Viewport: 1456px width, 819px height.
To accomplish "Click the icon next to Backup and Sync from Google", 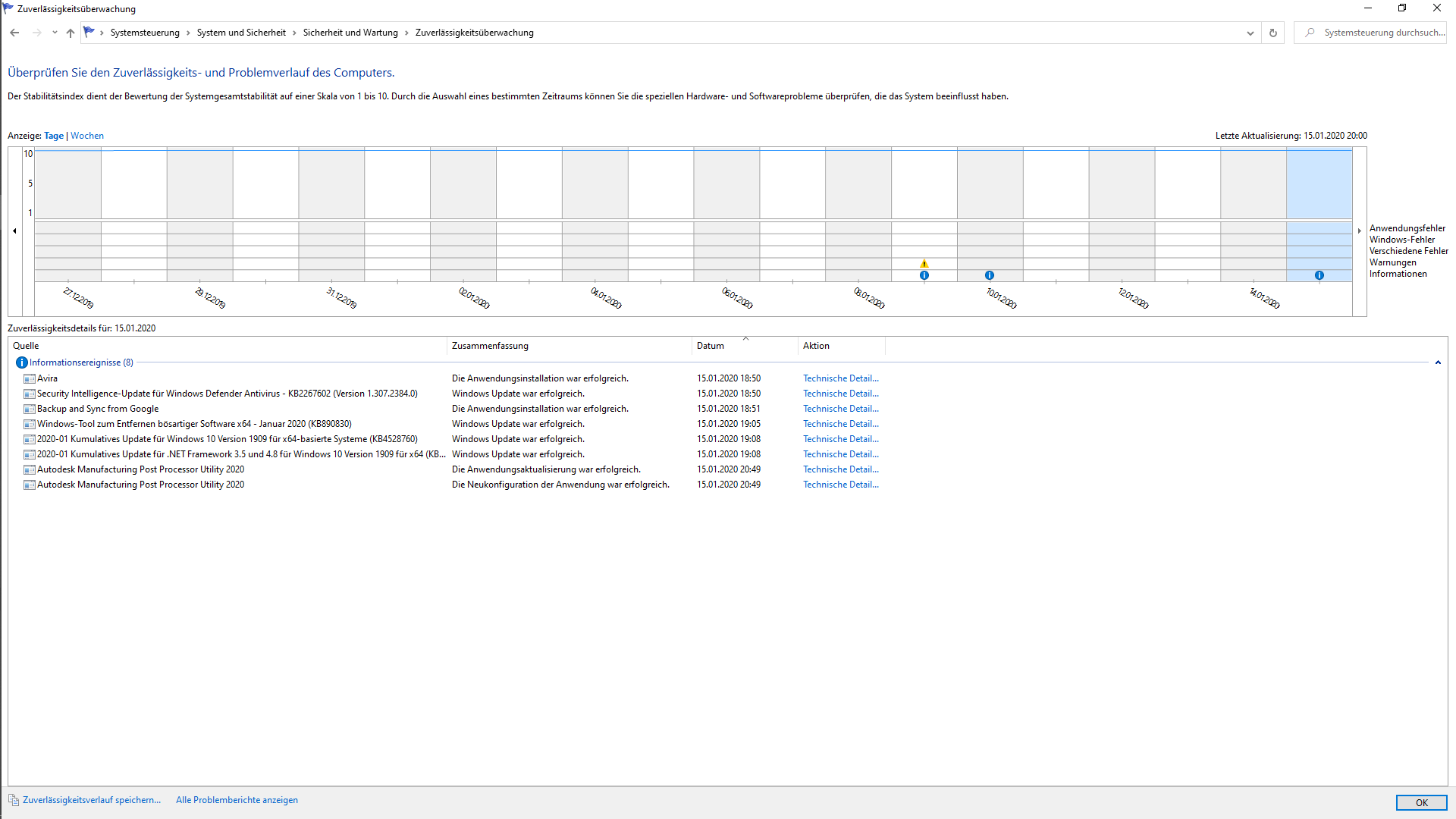I will [30, 409].
